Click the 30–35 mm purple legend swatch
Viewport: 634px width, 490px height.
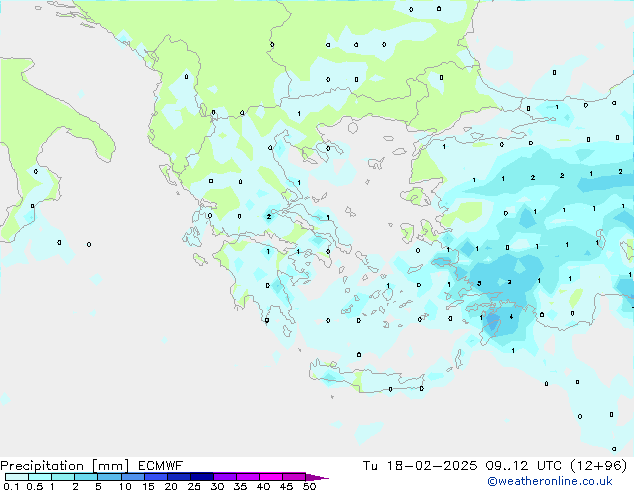pyautogui.click(x=225, y=477)
